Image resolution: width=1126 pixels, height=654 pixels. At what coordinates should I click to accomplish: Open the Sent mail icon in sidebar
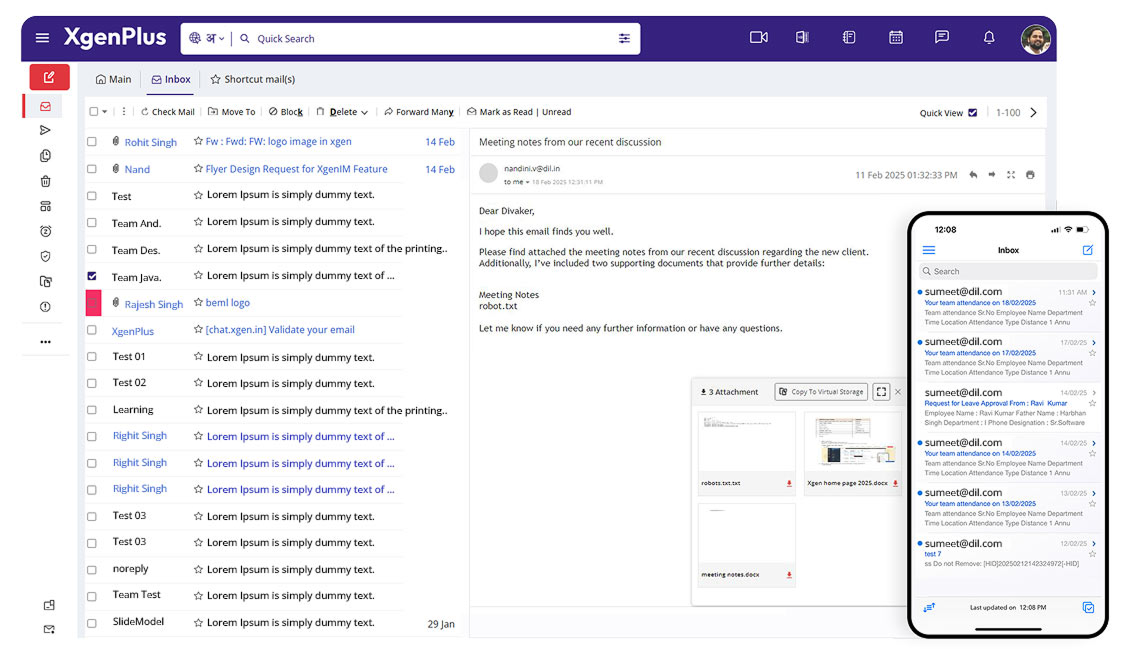pos(45,130)
